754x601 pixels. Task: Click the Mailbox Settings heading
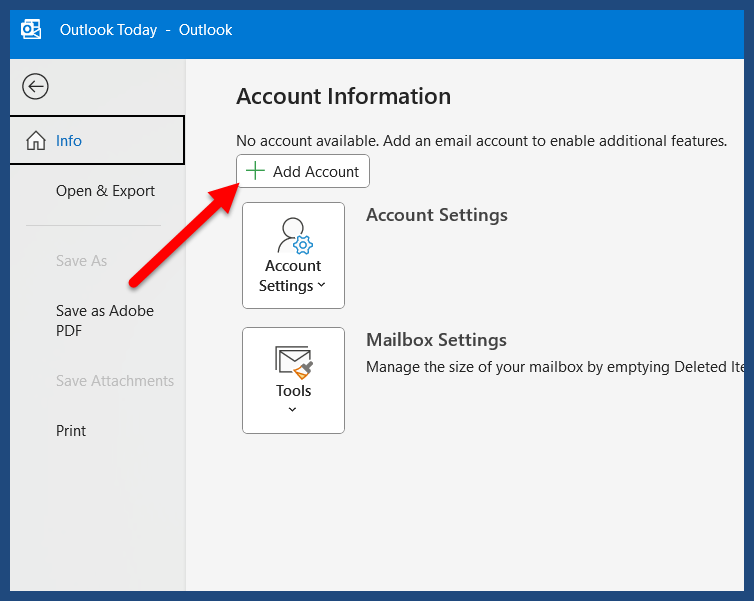coord(436,340)
